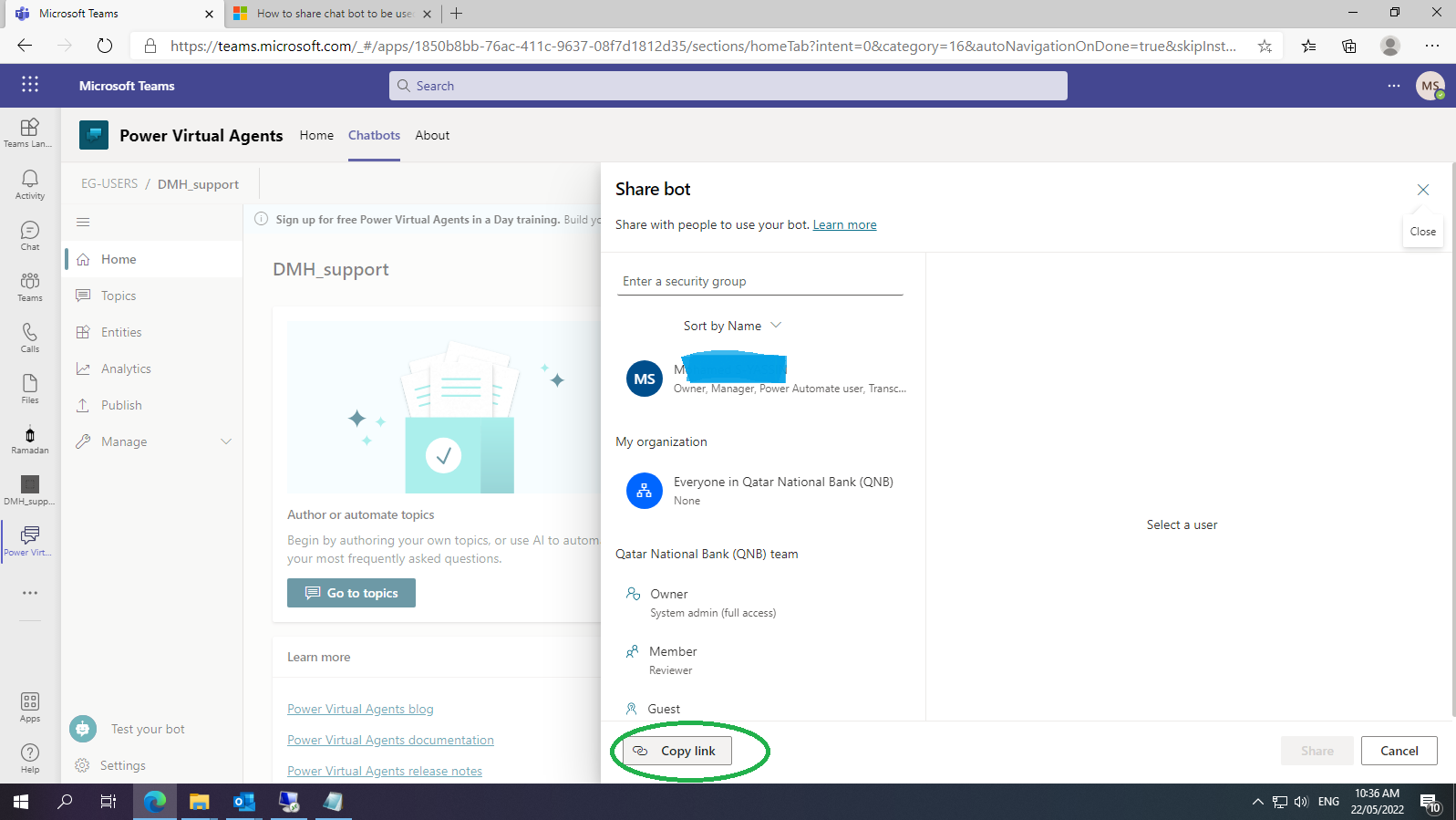
Task: Open Files in the Teams sidebar
Action: (x=30, y=389)
